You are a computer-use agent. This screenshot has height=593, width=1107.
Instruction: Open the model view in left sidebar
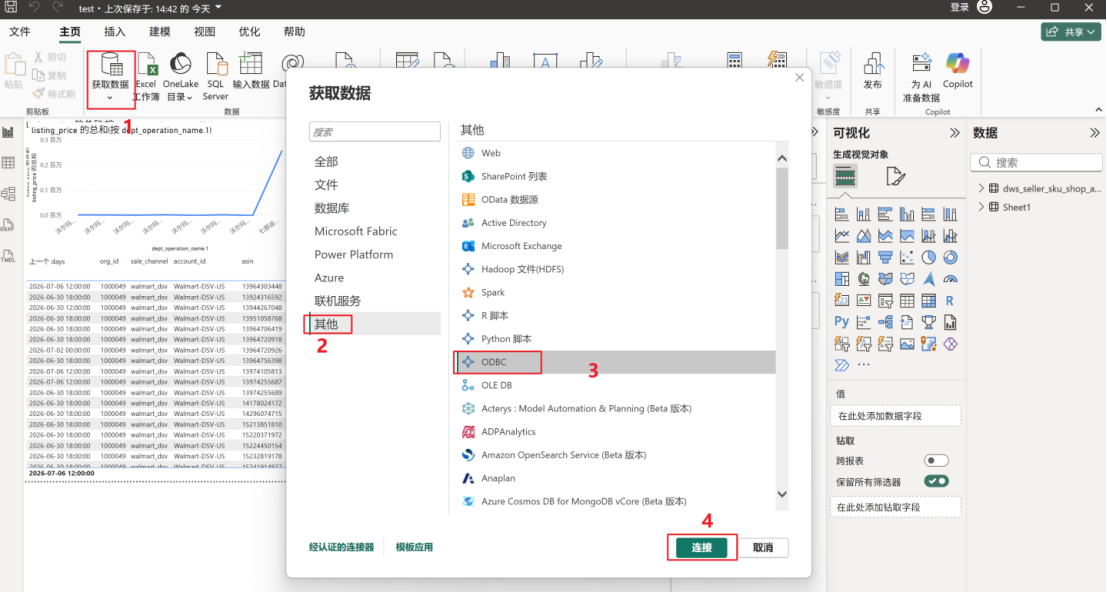click(8, 193)
